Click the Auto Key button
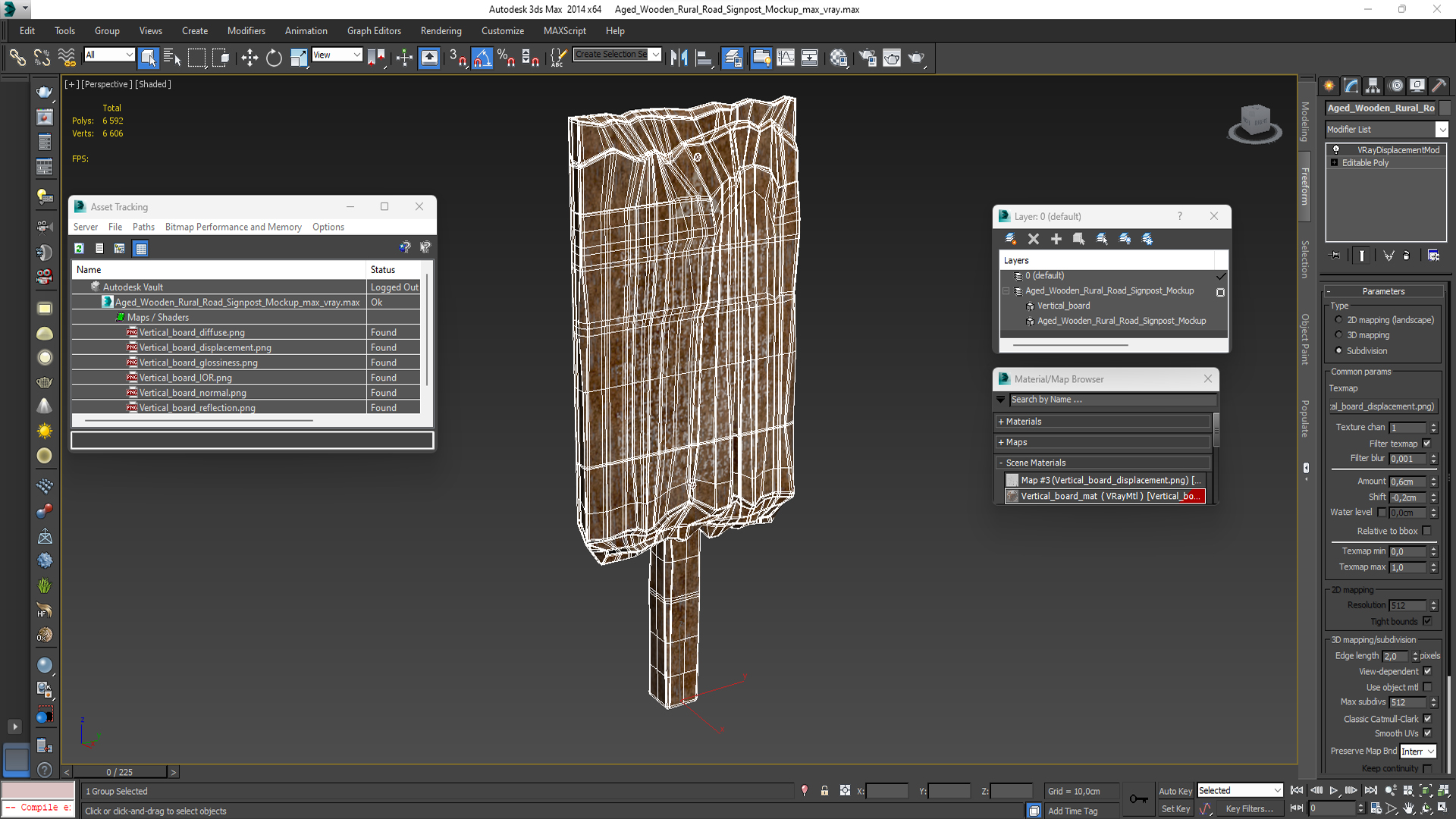The image size is (1456, 819). click(1175, 791)
